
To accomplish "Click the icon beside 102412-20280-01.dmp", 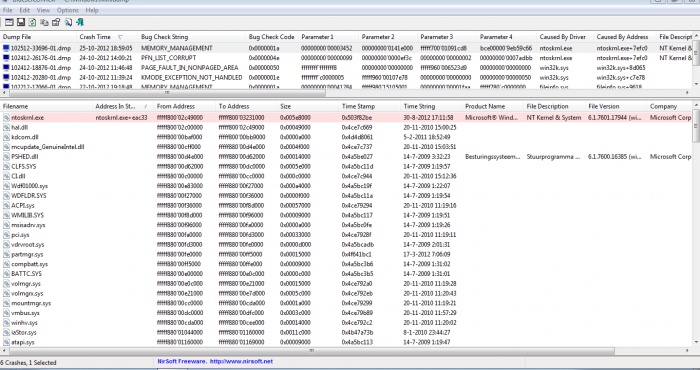I will [x=6, y=78].
